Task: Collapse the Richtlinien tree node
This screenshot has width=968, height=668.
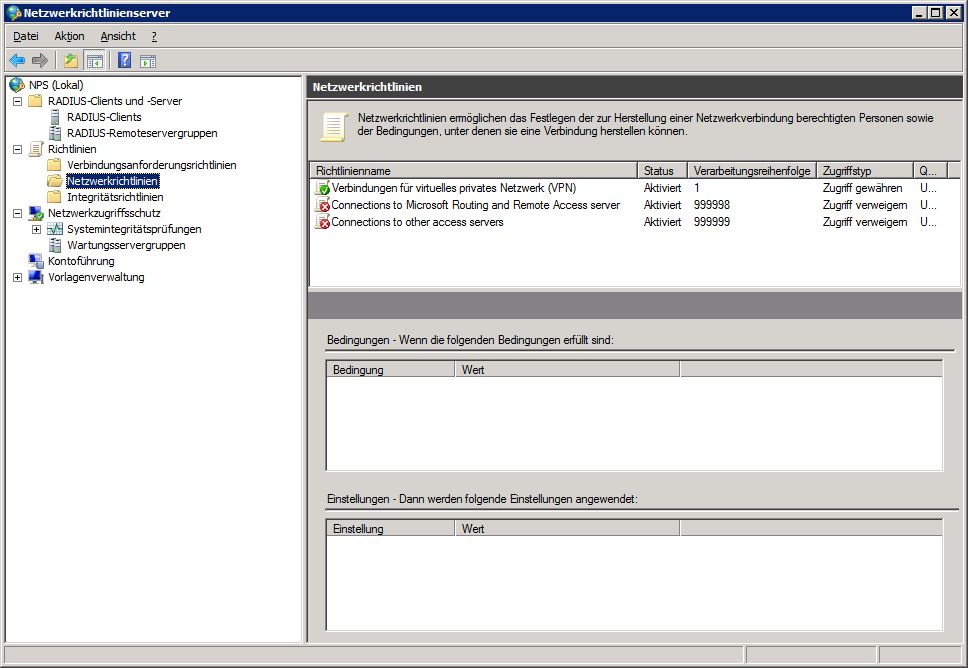Action: coord(17,149)
